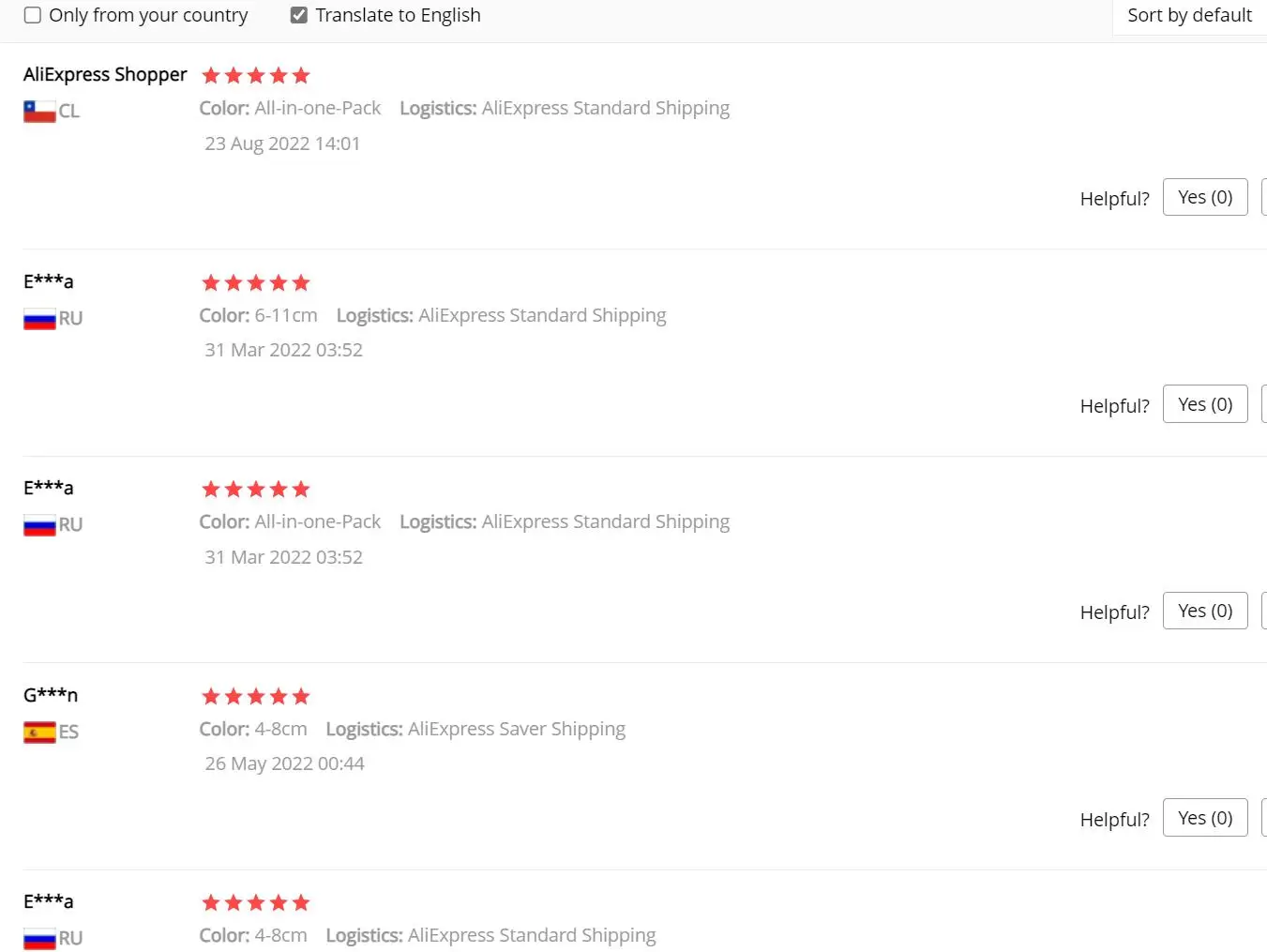
Task: Click Yes (0) on E***a All-in-one-Pack review
Action: pyautogui.click(x=1205, y=611)
